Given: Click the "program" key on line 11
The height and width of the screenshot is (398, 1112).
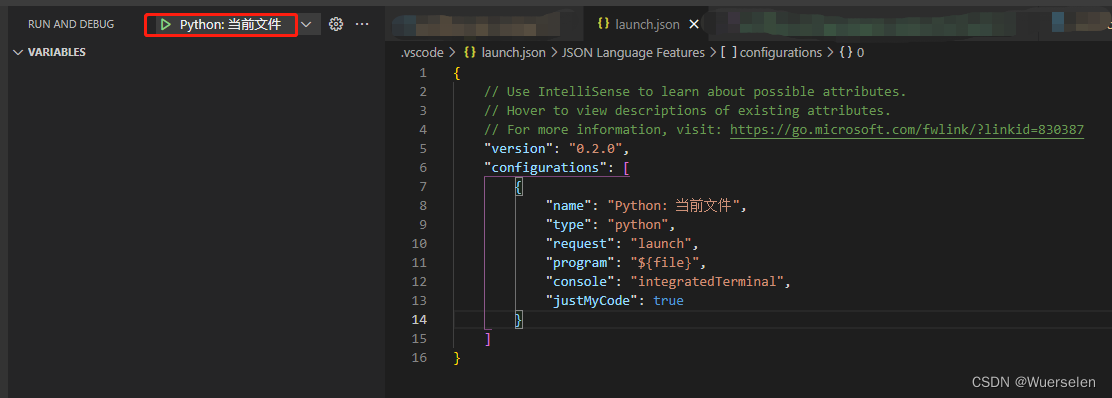Looking at the screenshot, I should click(580, 263).
